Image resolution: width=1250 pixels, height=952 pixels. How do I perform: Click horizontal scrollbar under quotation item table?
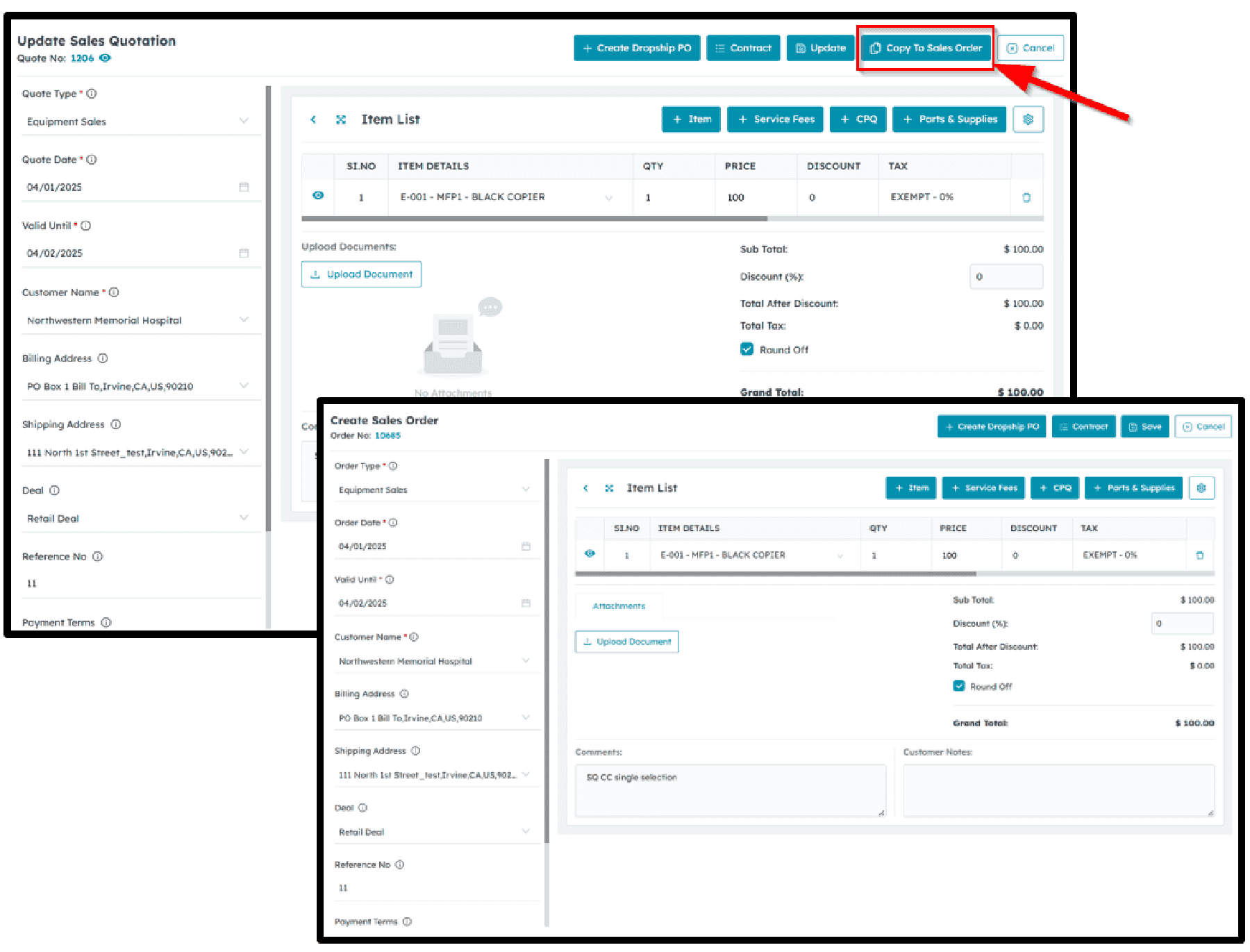tap(534, 219)
